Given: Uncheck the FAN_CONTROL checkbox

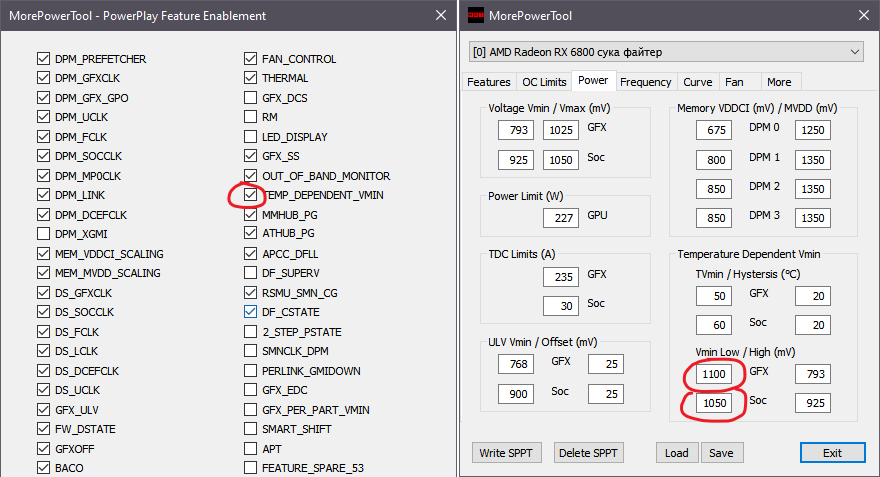Looking at the screenshot, I should click(x=250, y=58).
